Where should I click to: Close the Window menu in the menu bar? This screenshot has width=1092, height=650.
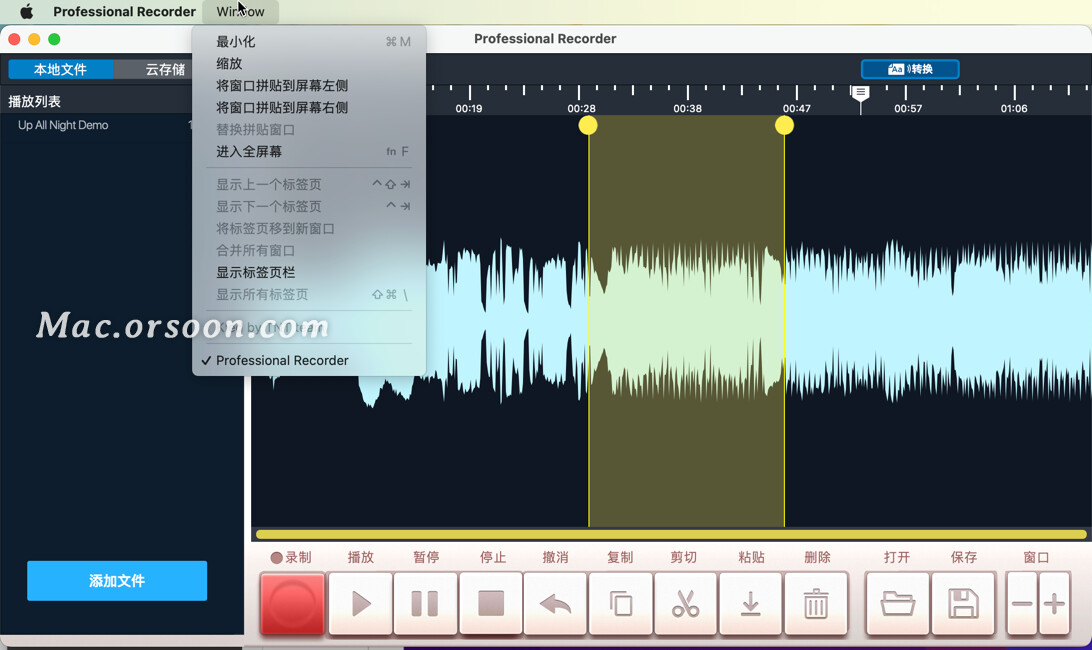[240, 11]
